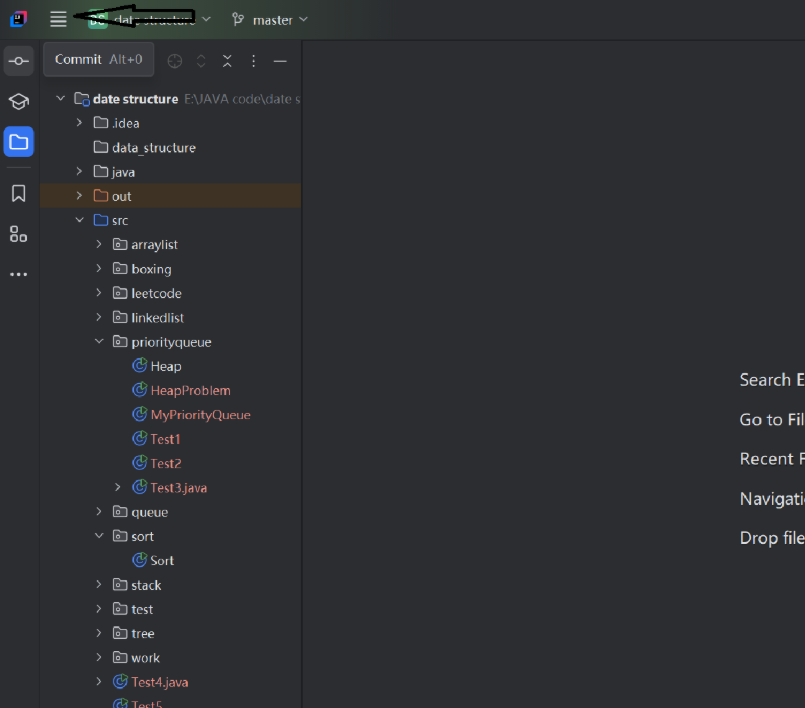Select the java folder row
This screenshot has height=708, width=805.
click(170, 171)
